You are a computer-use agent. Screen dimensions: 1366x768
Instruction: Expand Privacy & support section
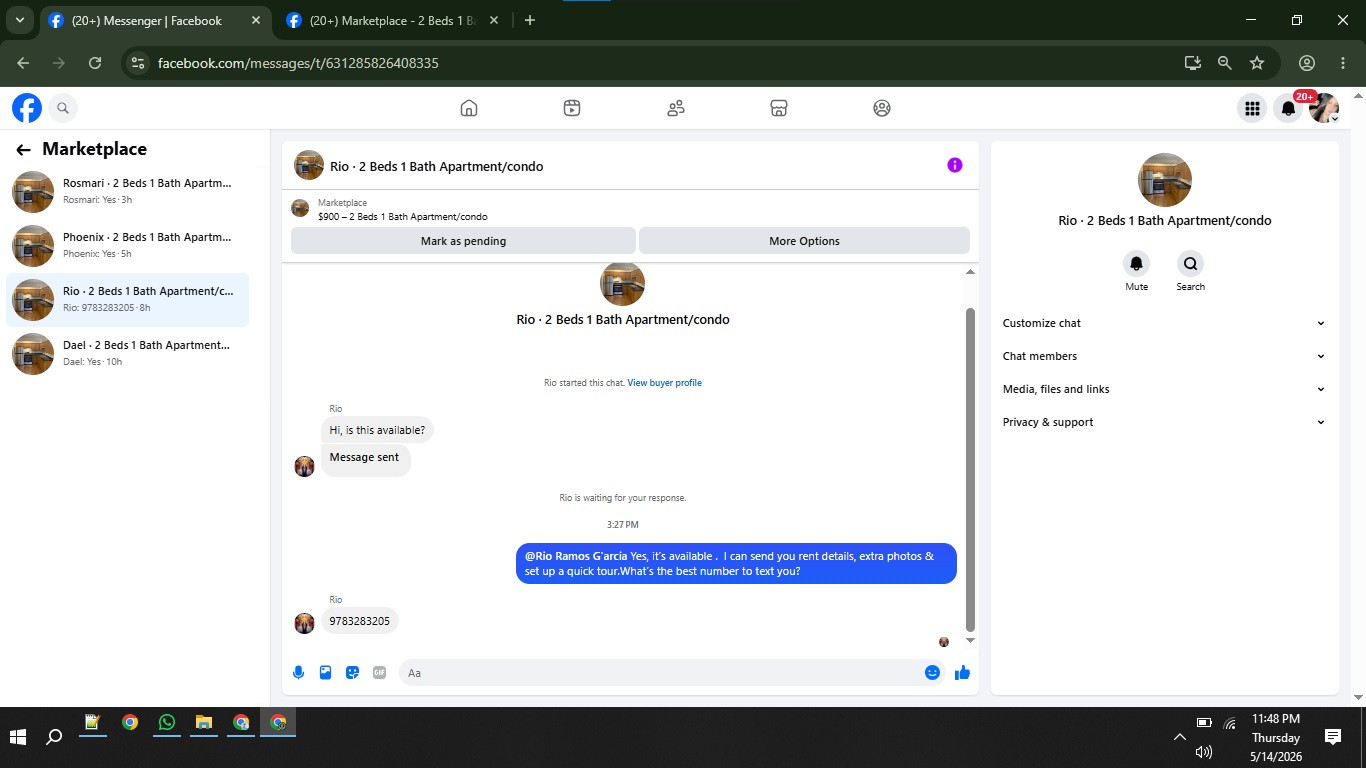click(1164, 422)
